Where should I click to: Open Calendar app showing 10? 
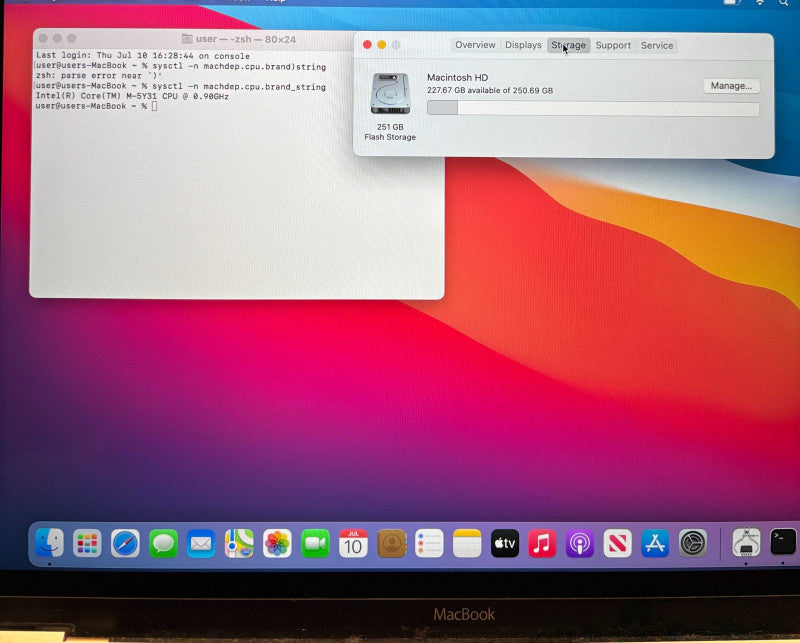pos(353,543)
